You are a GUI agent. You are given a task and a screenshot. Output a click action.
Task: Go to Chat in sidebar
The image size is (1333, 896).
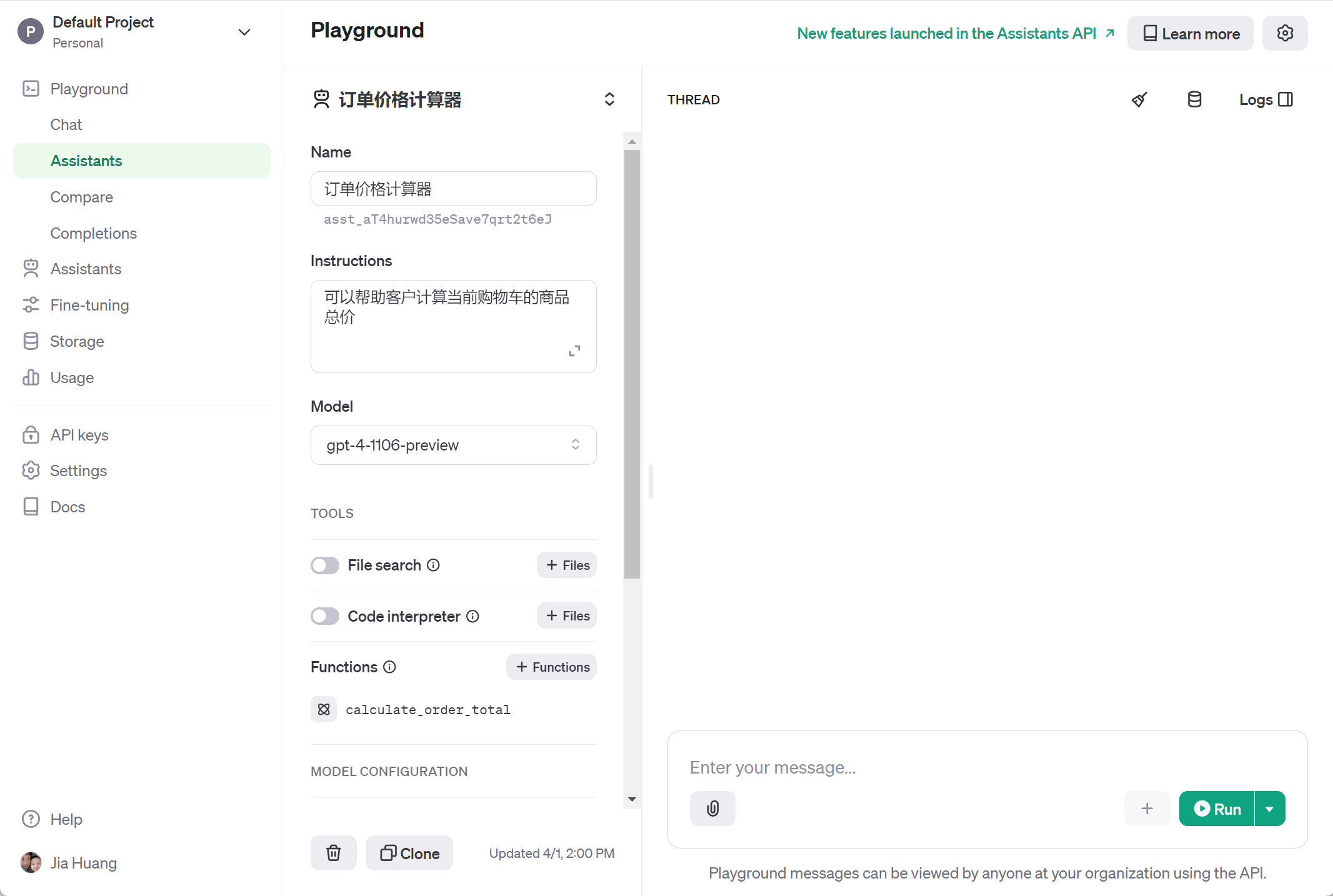point(66,124)
